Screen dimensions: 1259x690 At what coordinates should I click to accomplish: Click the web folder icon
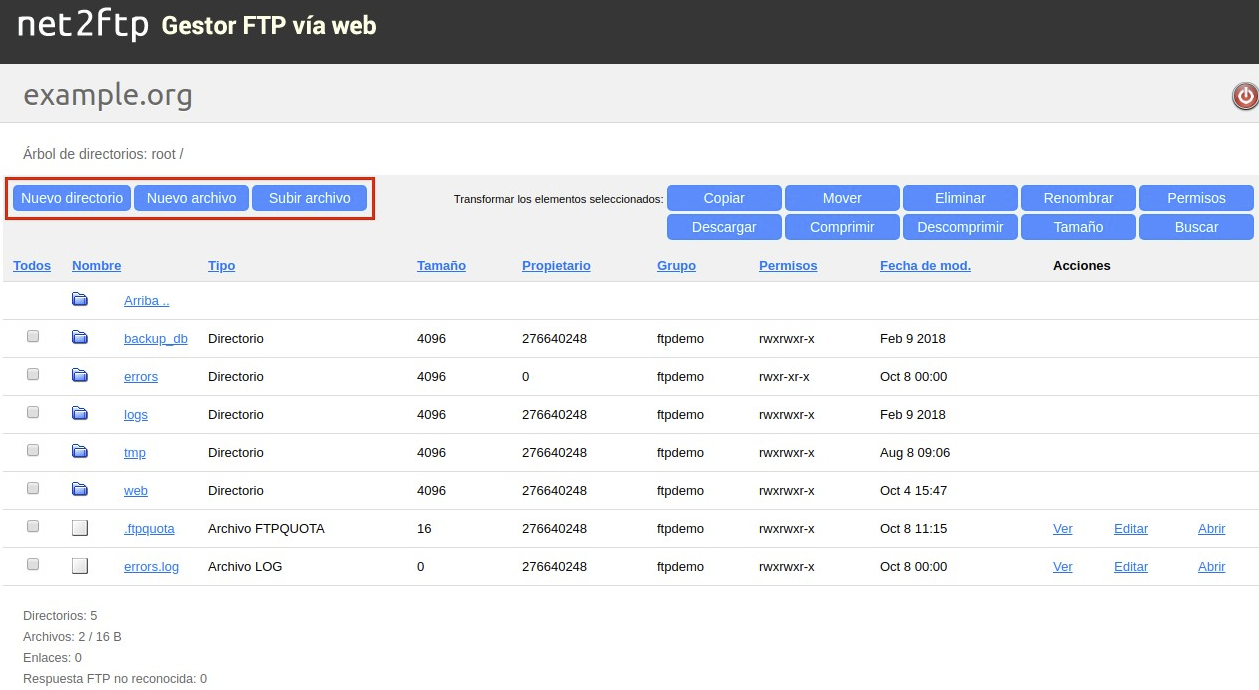(x=80, y=490)
